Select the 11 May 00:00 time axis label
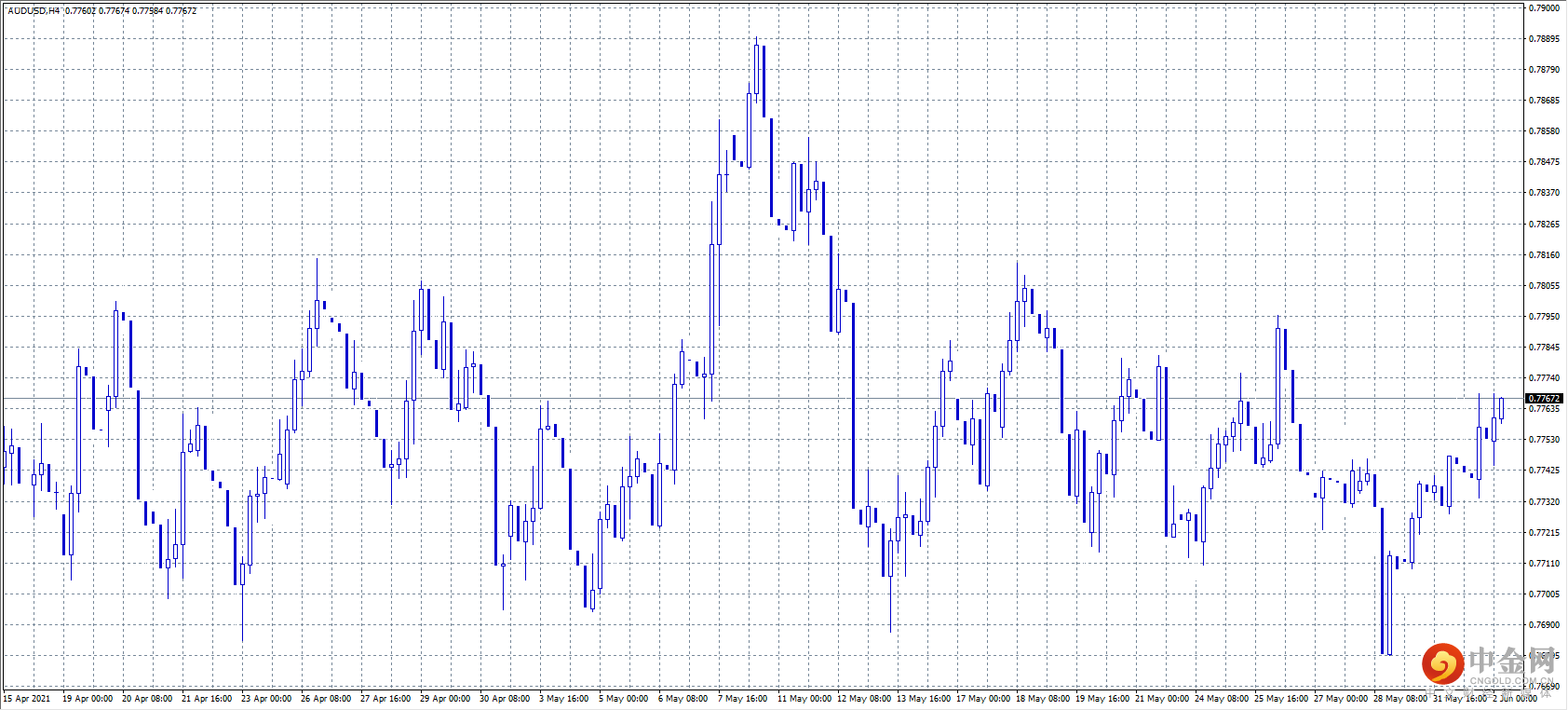Viewport: 1568px width, 710px height. [804, 699]
